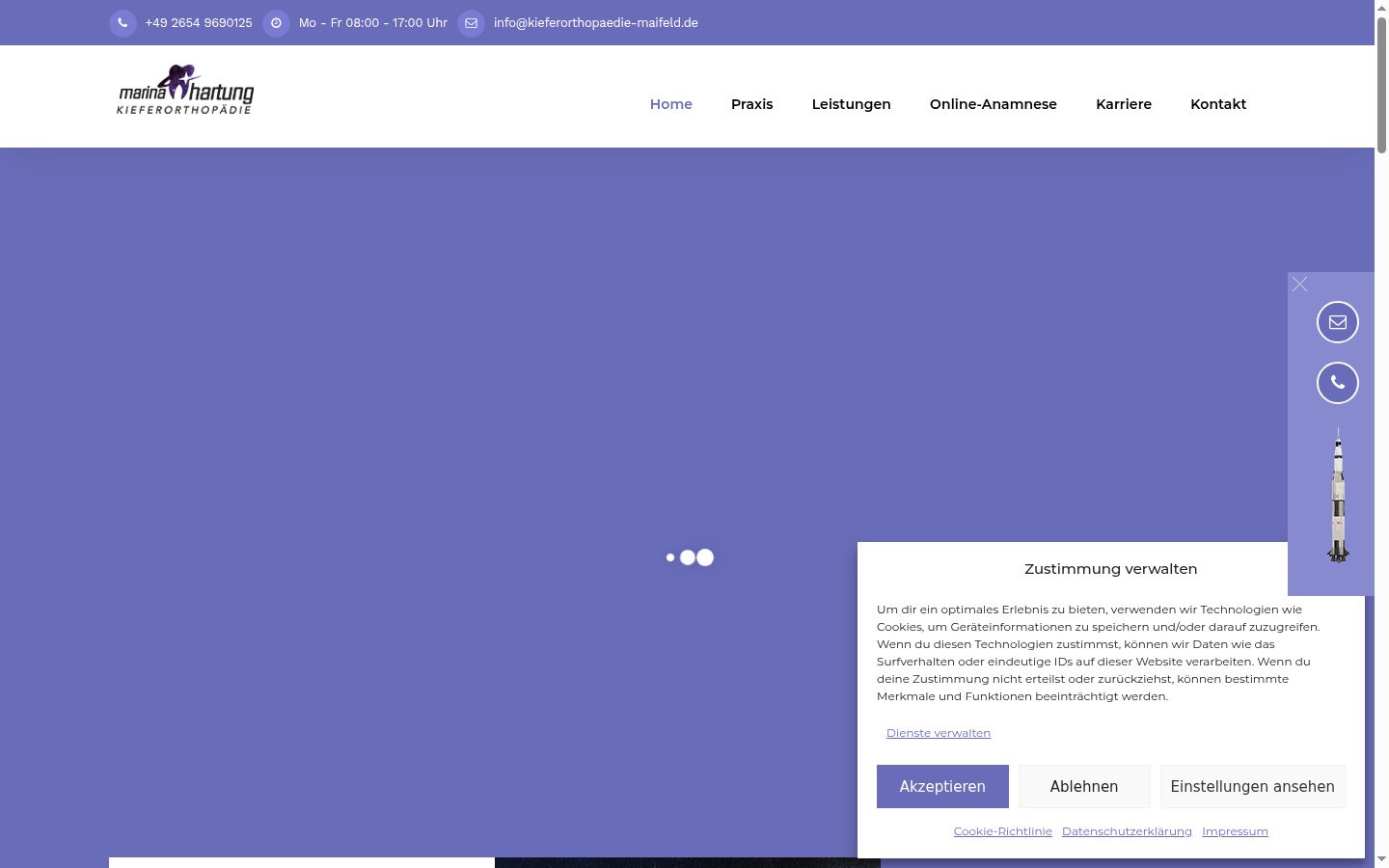Open the Cookie-Richtlinie link
Image resolution: width=1389 pixels, height=868 pixels.
(1003, 831)
